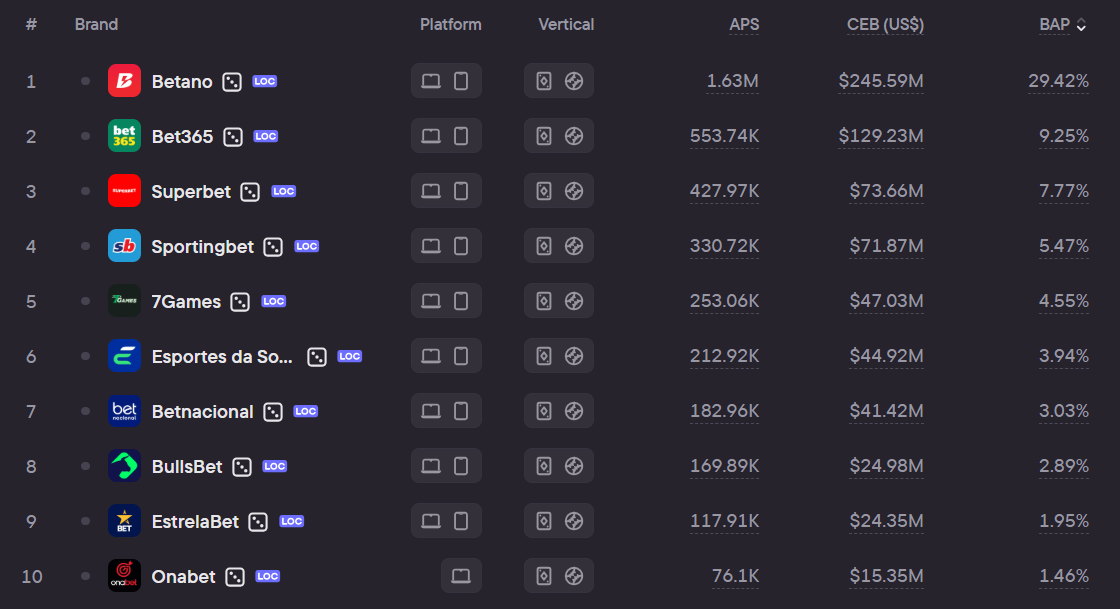Click the Betano brand logo
This screenshot has width=1120, height=609.
coord(124,81)
